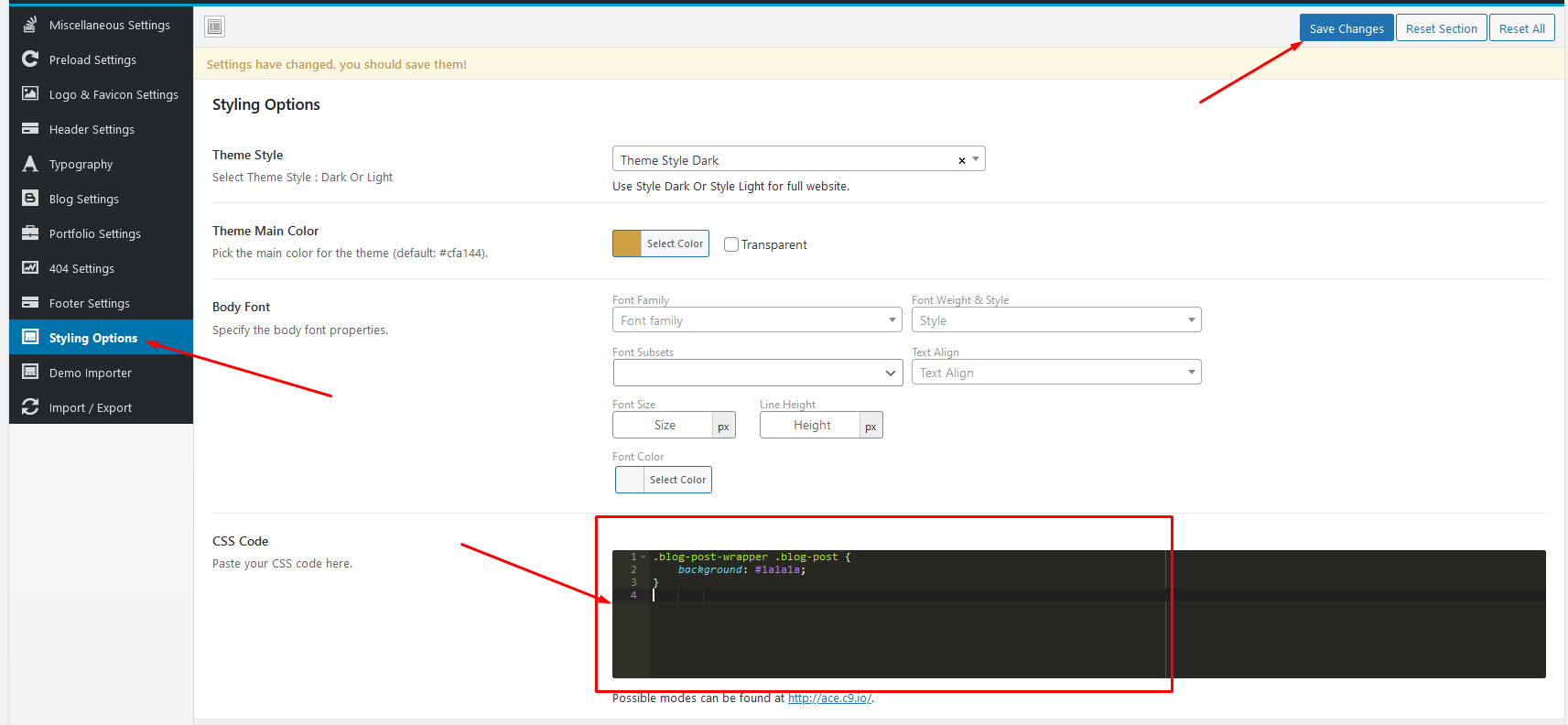Click 'Settings have changed' notice text
Image resolution: width=1568 pixels, height=725 pixels.
tap(337, 64)
